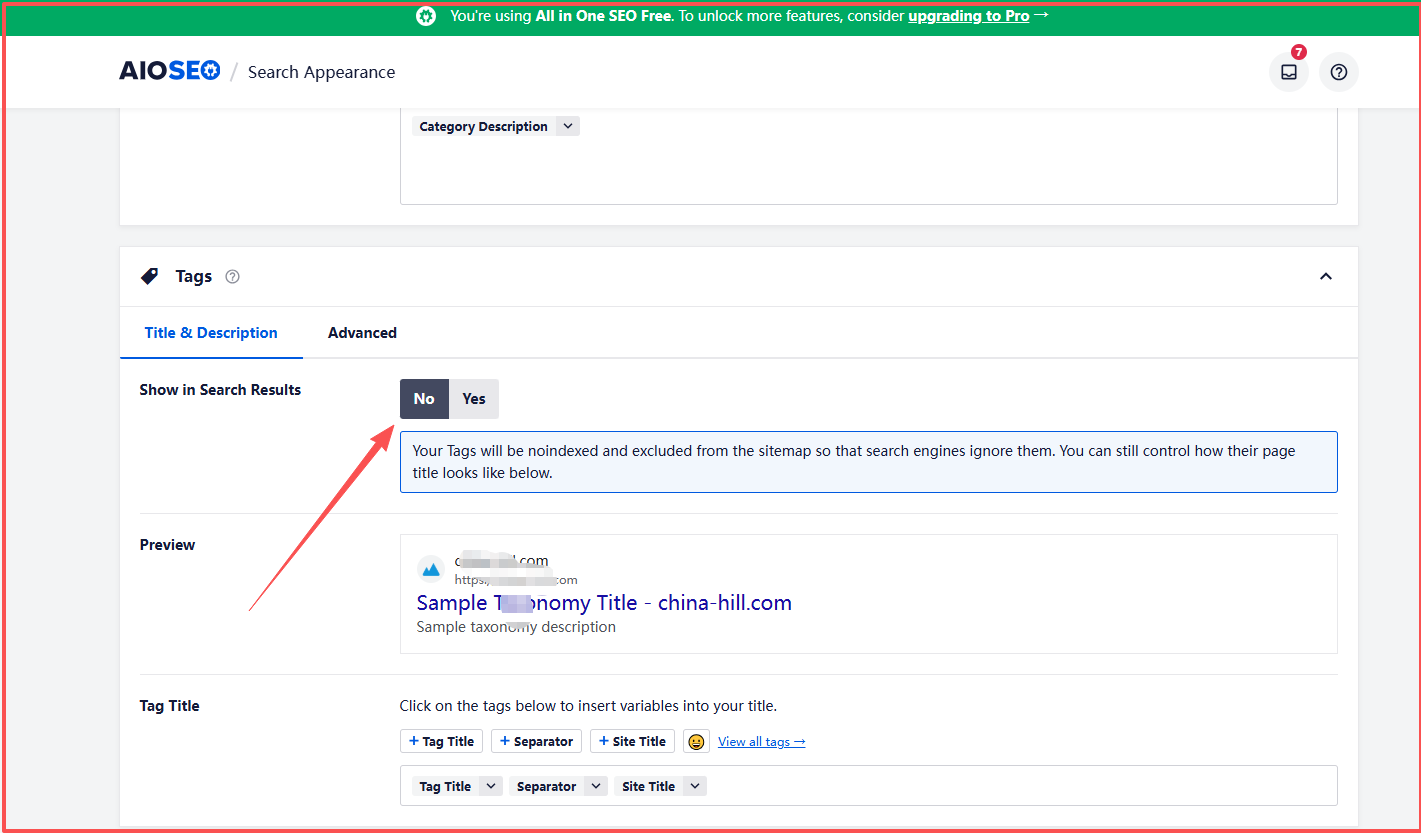Open the View all tags link
1421x833 pixels.
(762, 741)
